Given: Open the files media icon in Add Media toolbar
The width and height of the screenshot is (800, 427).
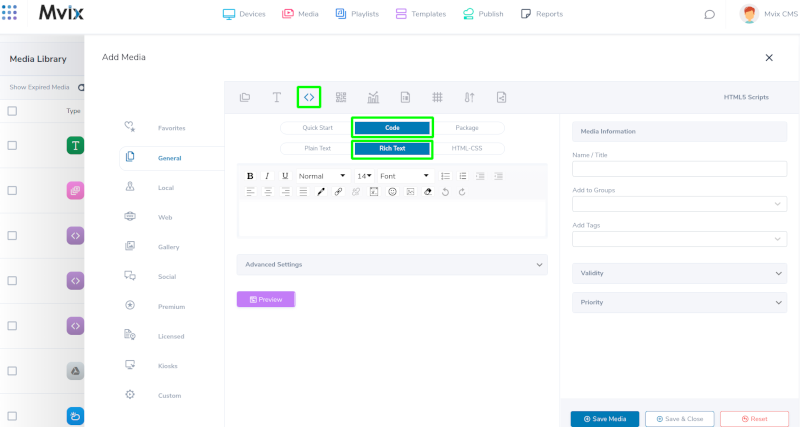Looking at the screenshot, I should click(245, 97).
